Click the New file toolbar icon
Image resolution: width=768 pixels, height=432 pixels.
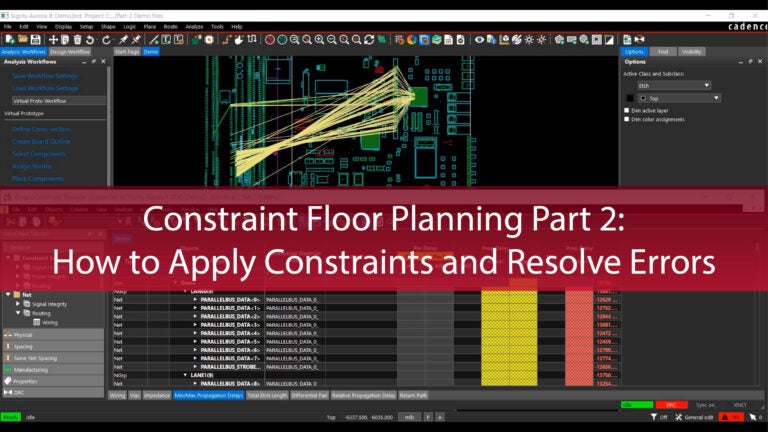click(x=9, y=40)
